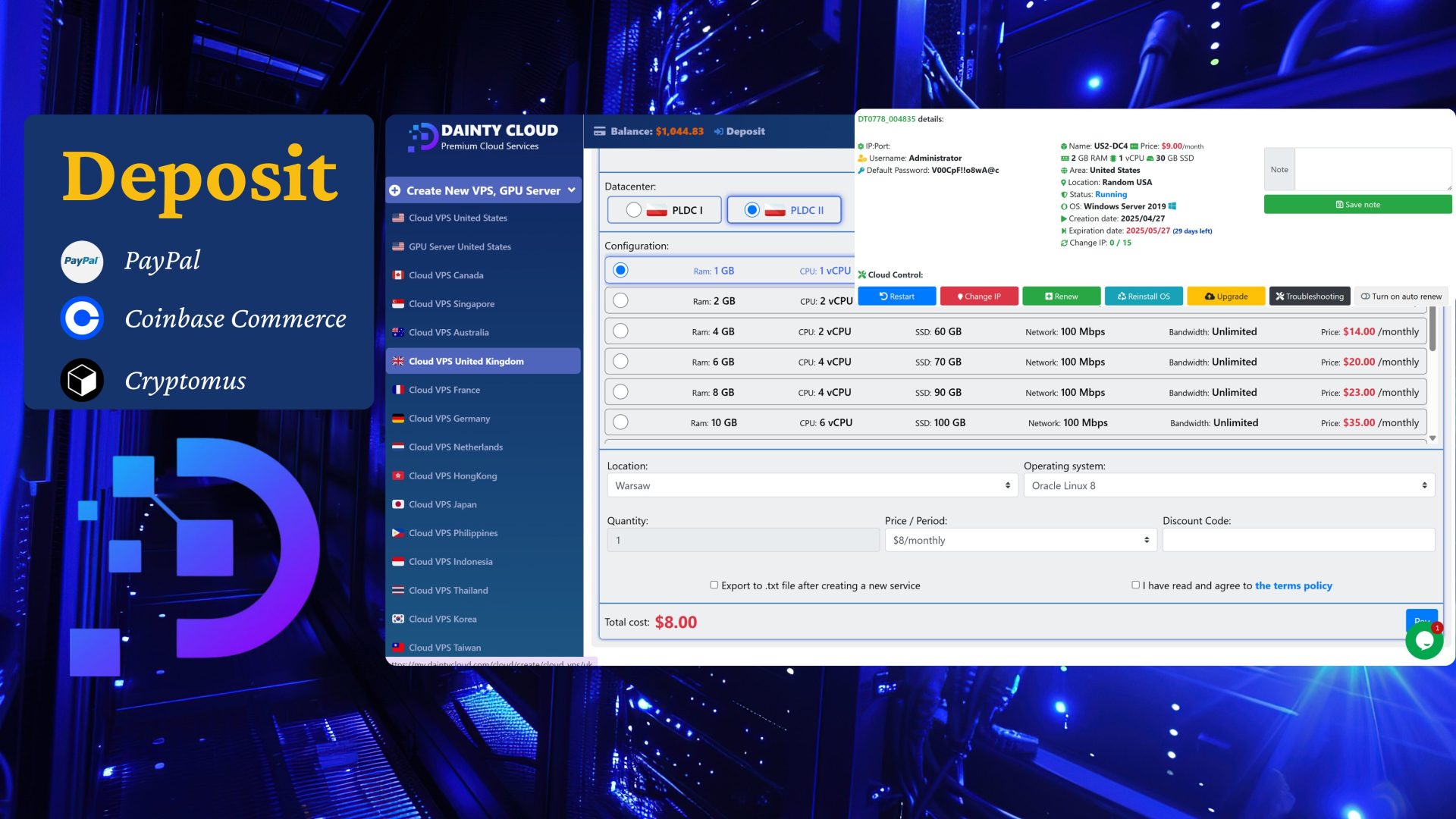Click the Reinstall OS button
Viewport: 1456px width, 819px height.
pos(1144,297)
